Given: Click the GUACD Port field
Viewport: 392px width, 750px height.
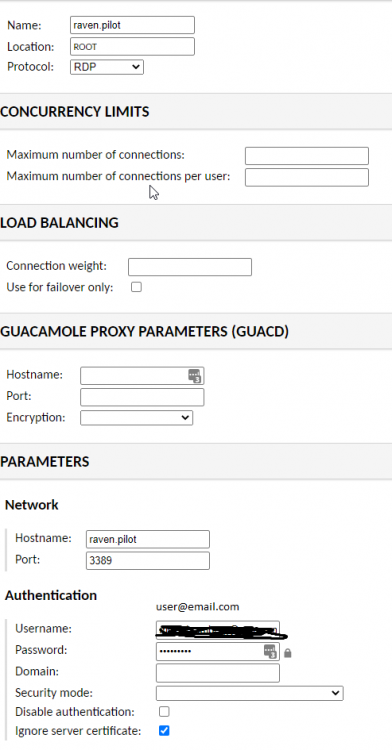Looking at the screenshot, I should [x=142, y=397].
